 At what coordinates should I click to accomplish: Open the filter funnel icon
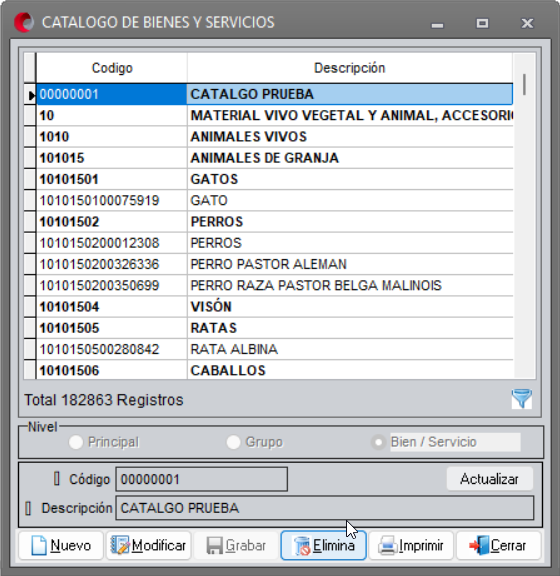point(521,399)
